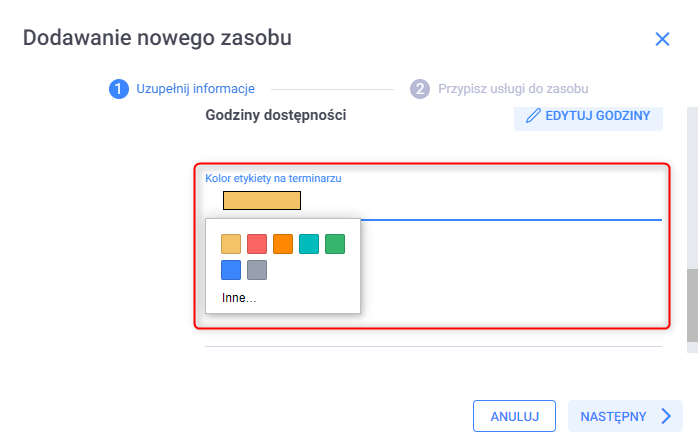Screen dimensions: 698x447
Task: Pick the light orange color swatch
Action: point(231,243)
